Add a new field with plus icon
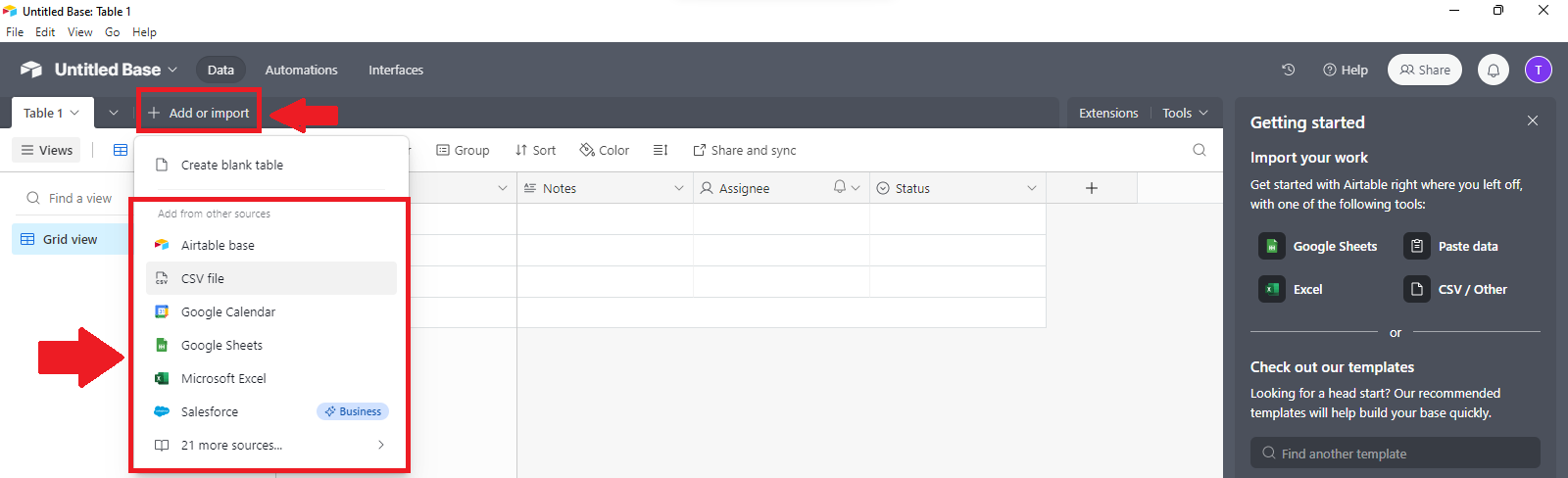Image resolution: width=1568 pixels, height=478 pixels. 1092,188
